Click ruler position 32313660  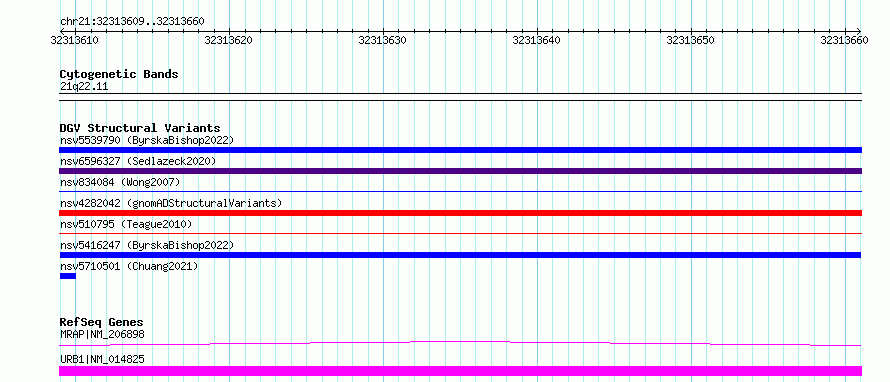(x=844, y=40)
